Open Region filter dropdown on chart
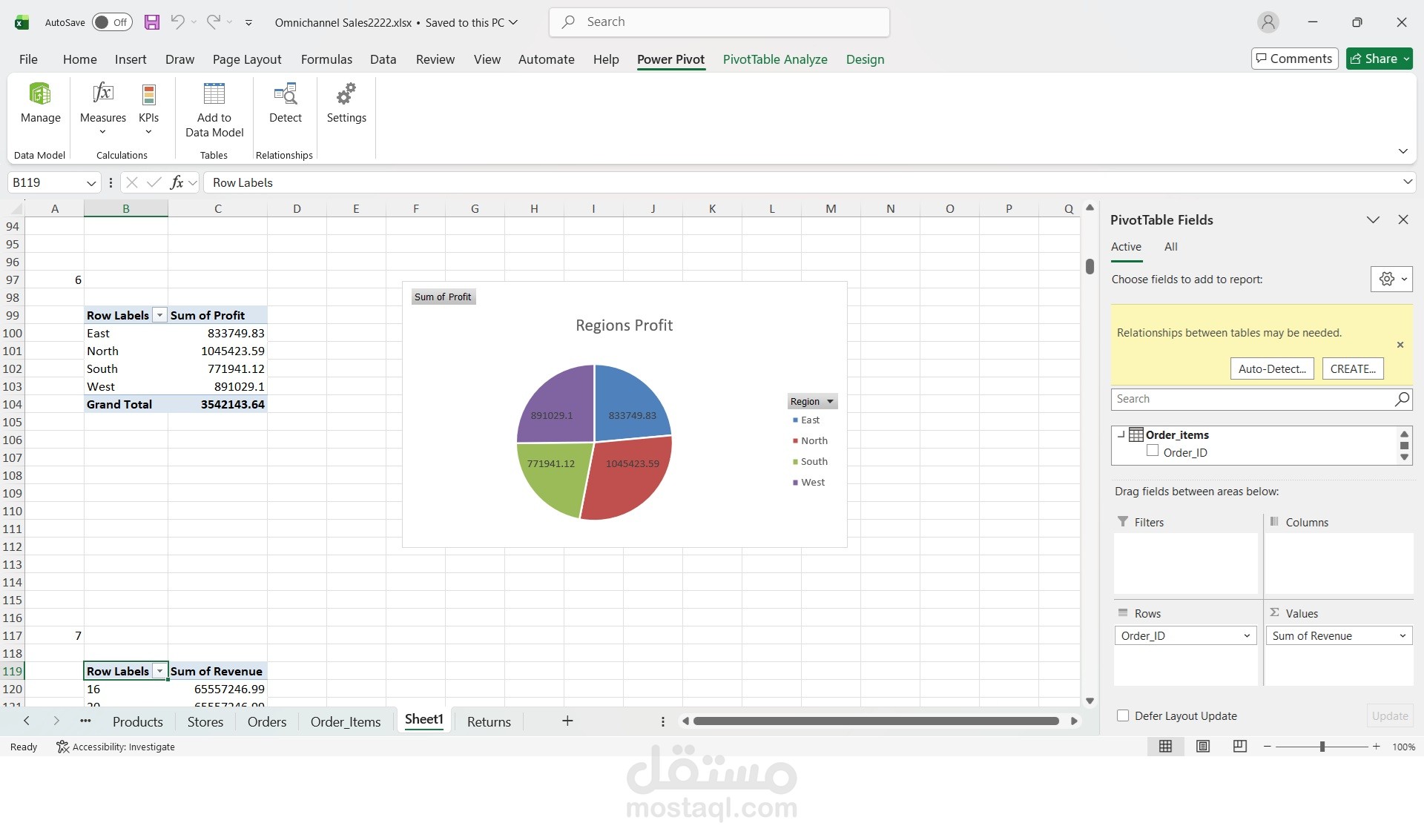This screenshot has width=1424, height=840. coord(830,402)
